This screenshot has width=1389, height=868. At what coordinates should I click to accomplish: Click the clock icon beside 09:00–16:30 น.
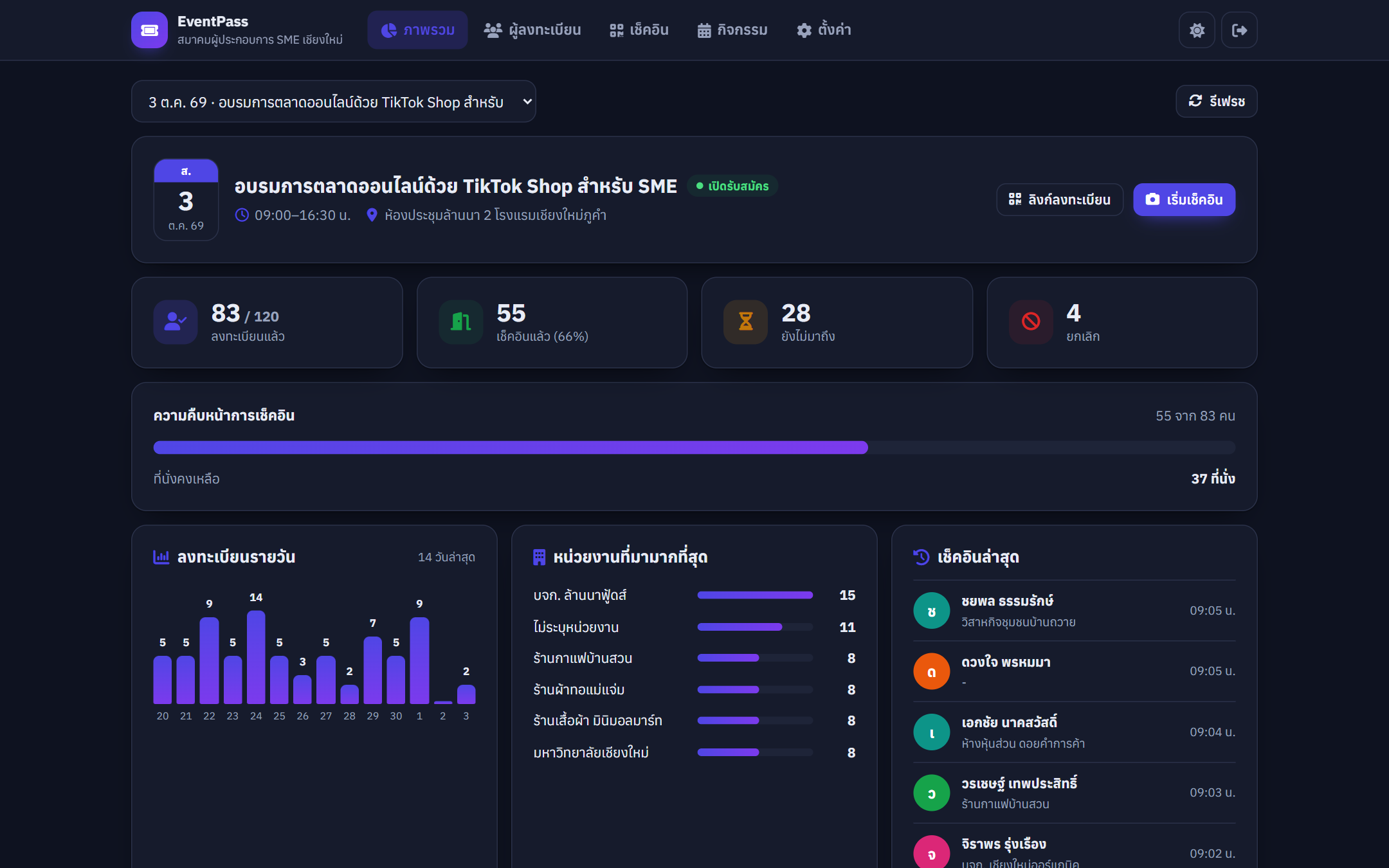242,215
